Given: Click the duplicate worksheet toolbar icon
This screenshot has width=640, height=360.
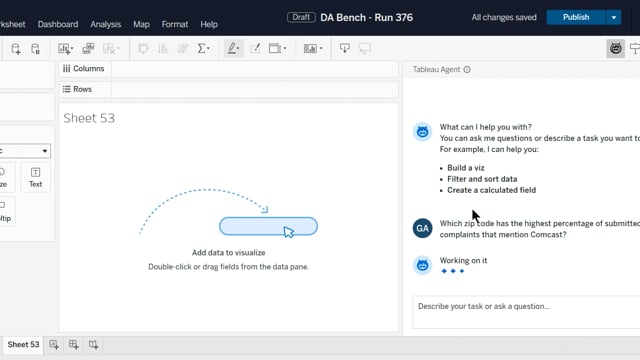Looking at the screenshot, I should pos(88,49).
